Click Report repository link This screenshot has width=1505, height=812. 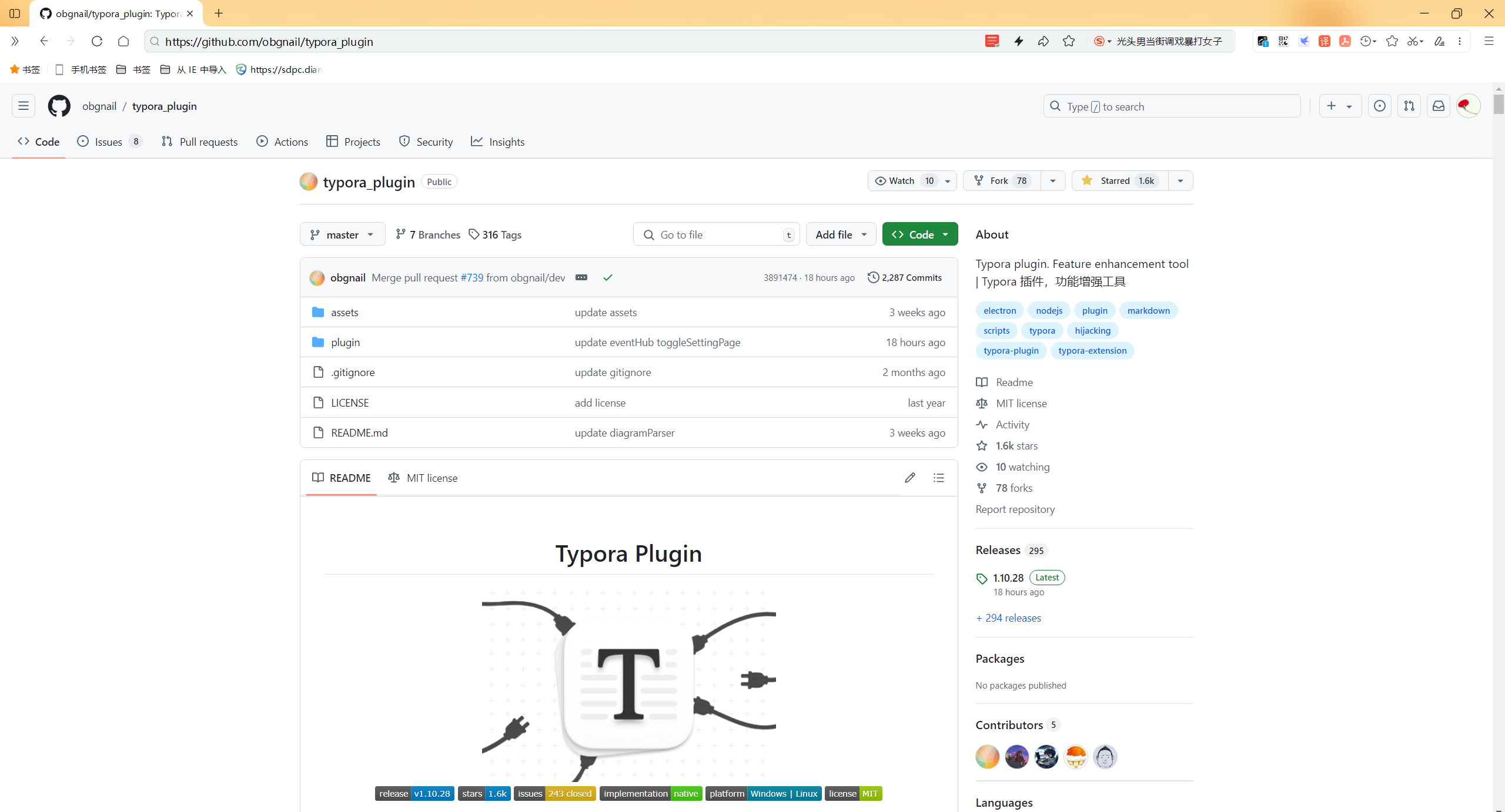click(x=1015, y=509)
